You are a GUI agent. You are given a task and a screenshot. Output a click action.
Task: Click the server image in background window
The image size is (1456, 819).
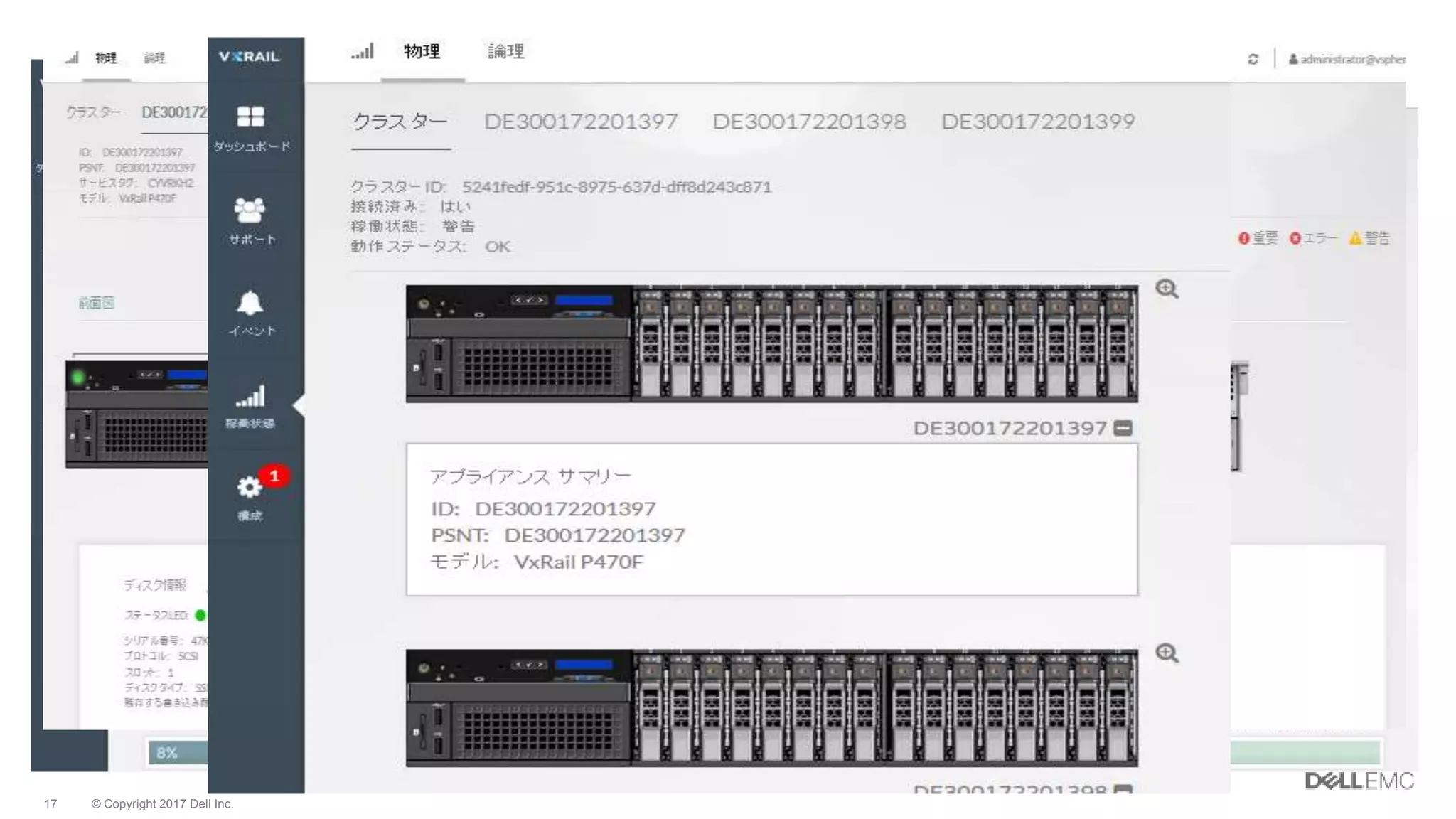click(x=136, y=414)
